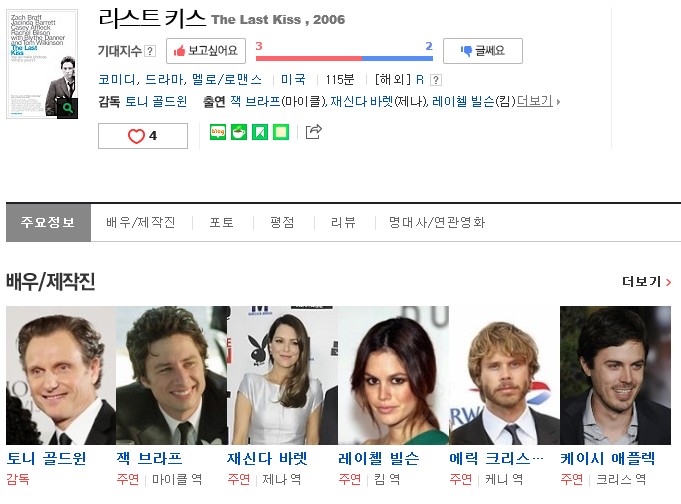Share via green cafe cup icon
681x504 pixels.
click(239, 132)
